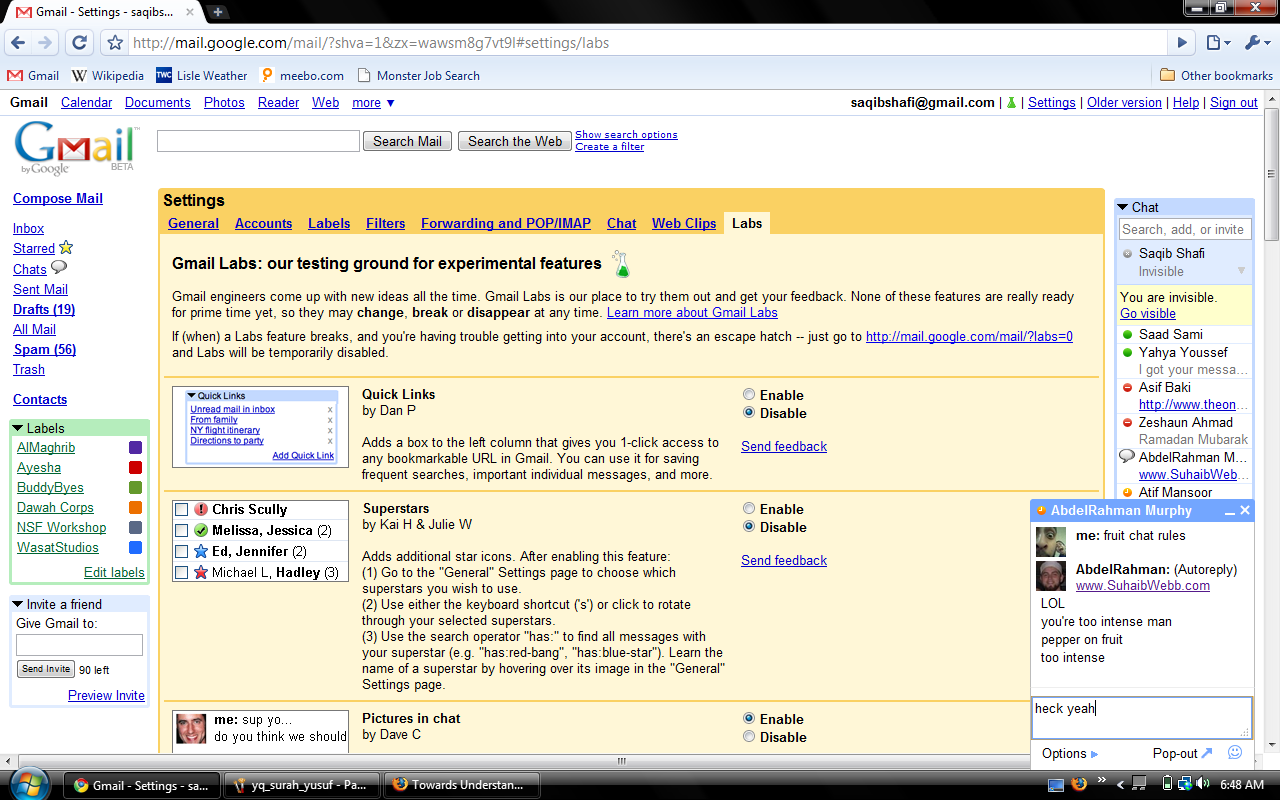Screen dimensions: 1280x800
Task: Click the Gmail logo
Action: point(75,148)
